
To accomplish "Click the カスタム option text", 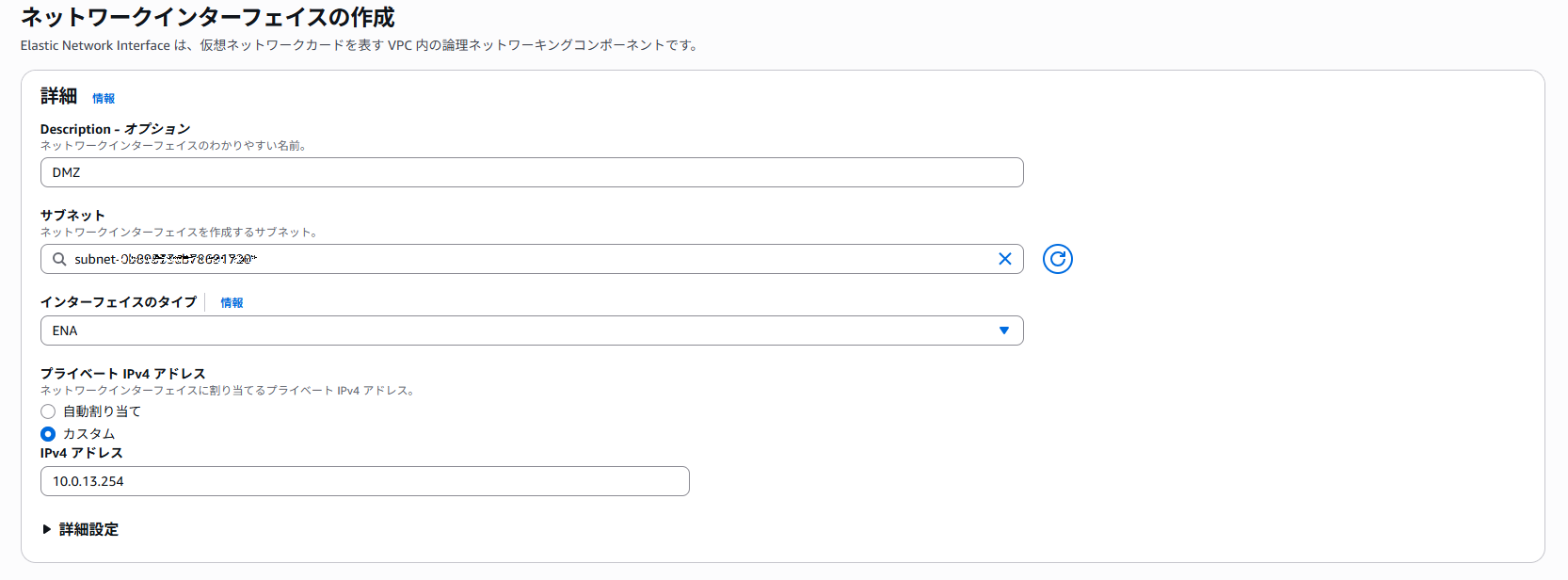I will tap(88, 434).
